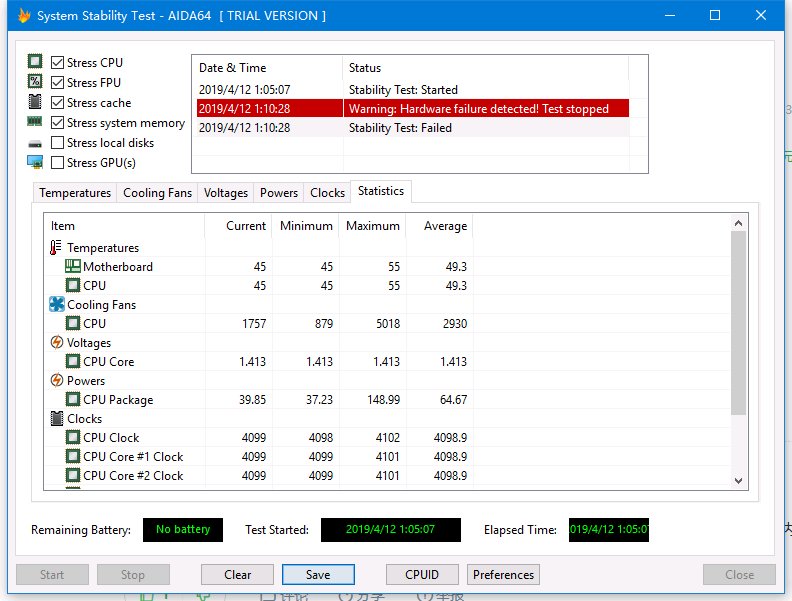Click the local disks drive icon
Viewport: 792px width, 601px height.
click(35, 144)
